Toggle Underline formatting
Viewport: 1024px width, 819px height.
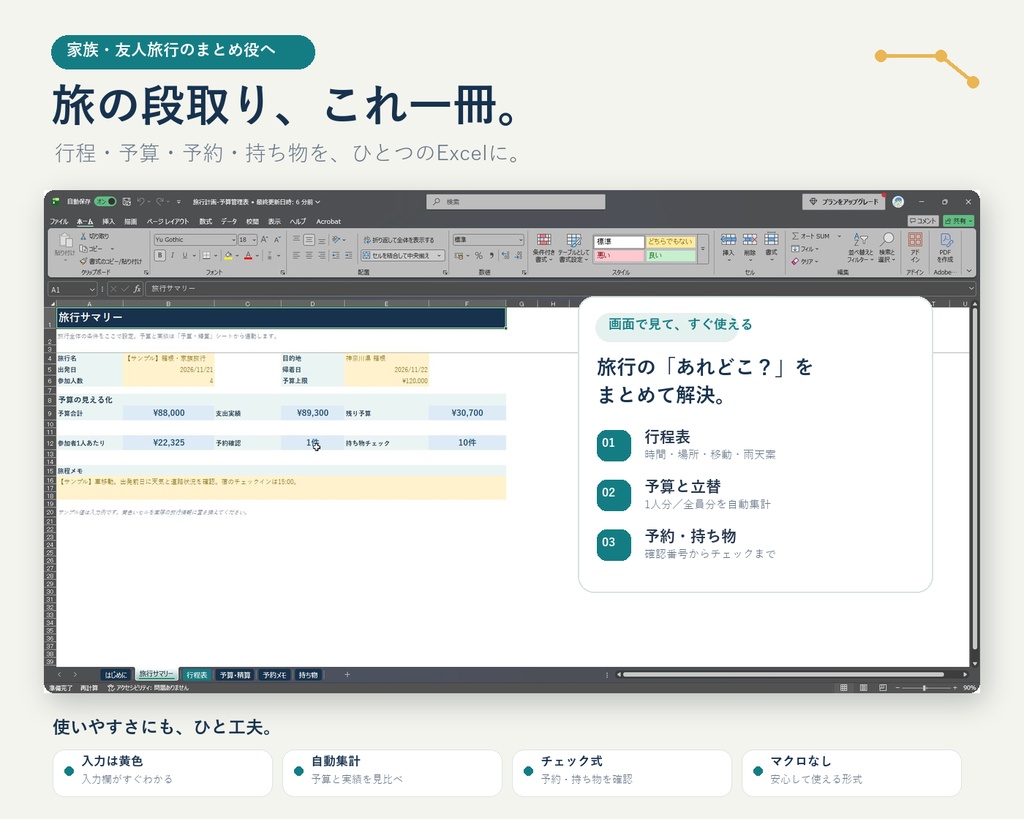pos(185,255)
